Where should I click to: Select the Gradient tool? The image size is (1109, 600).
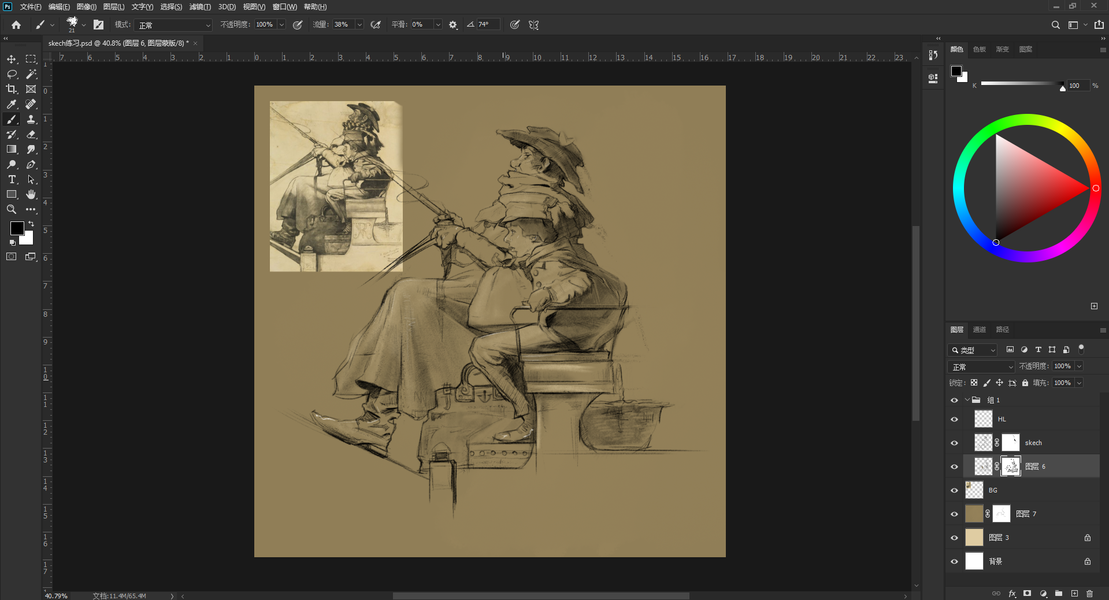pos(11,149)
